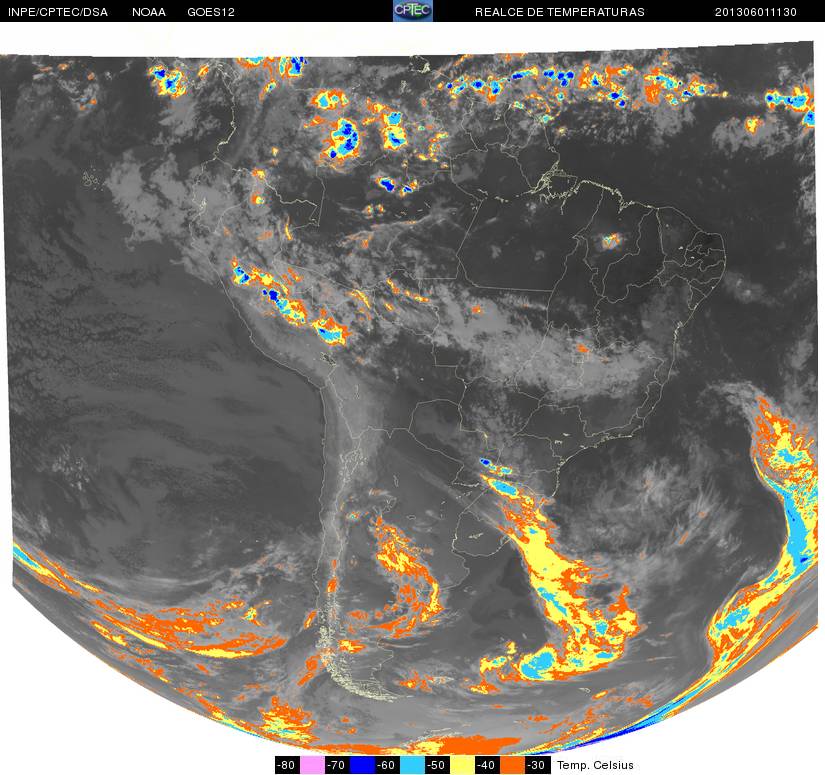
Task: Select the light blue -60 legend swatch
Action: [412, 765]
